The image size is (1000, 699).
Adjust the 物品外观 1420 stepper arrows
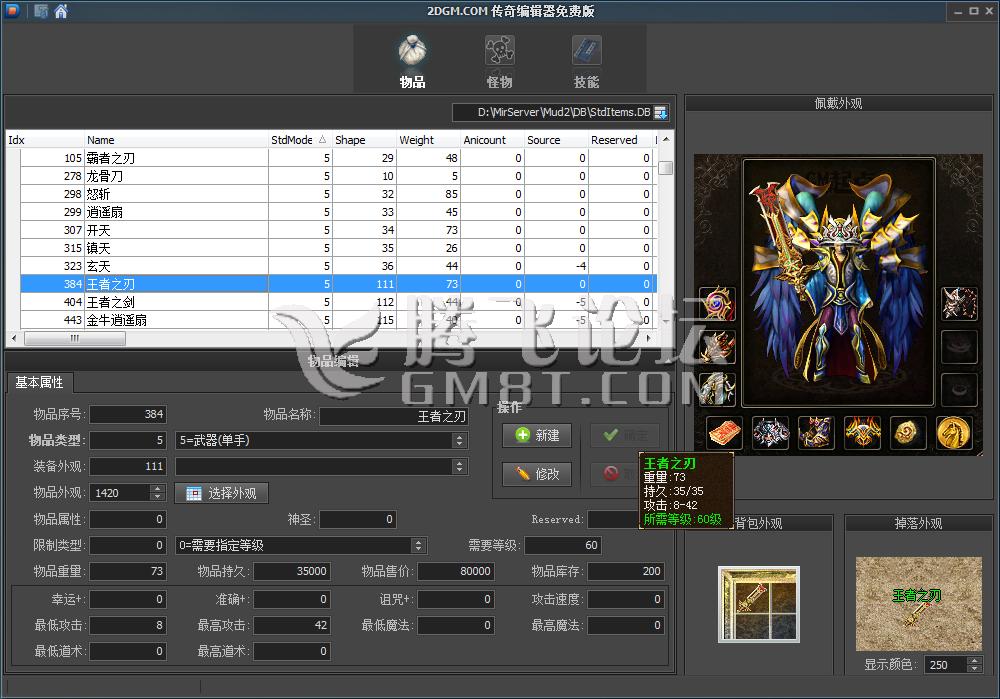coord(158,493)
